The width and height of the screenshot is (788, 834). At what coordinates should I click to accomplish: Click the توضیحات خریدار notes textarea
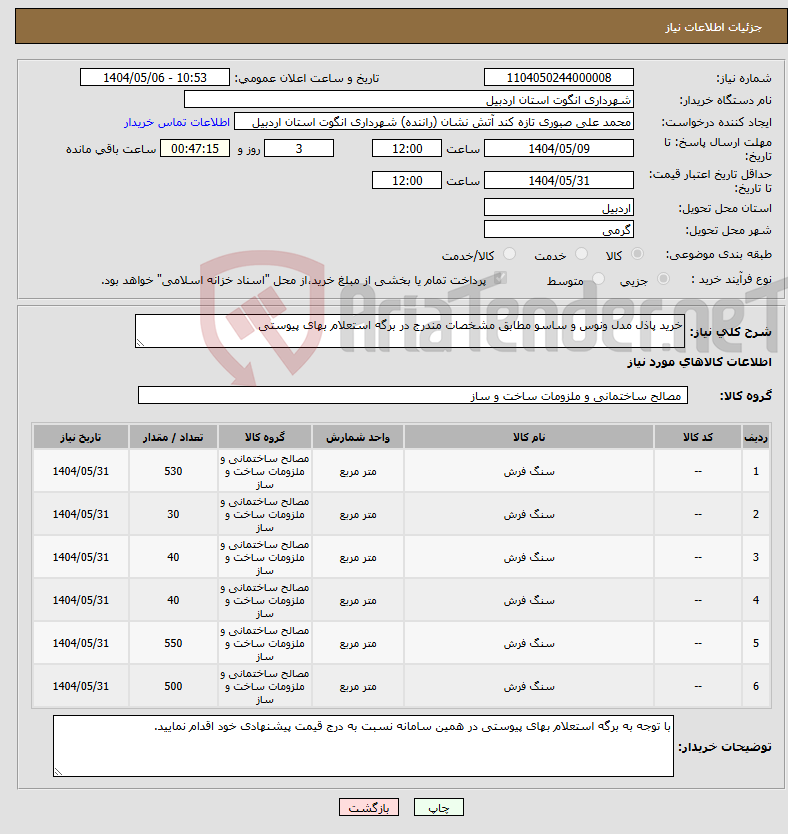click(363, 746)
